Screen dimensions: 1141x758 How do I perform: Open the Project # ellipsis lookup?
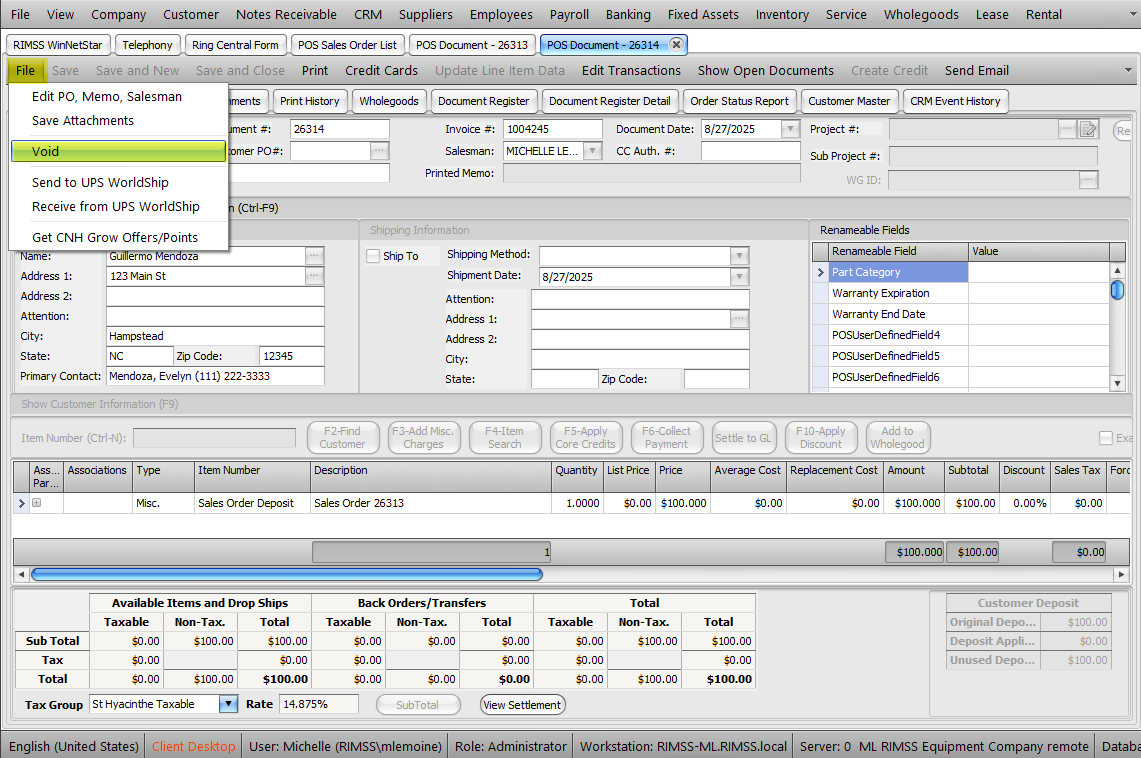pyautogui.click(x=1068, y=129)
